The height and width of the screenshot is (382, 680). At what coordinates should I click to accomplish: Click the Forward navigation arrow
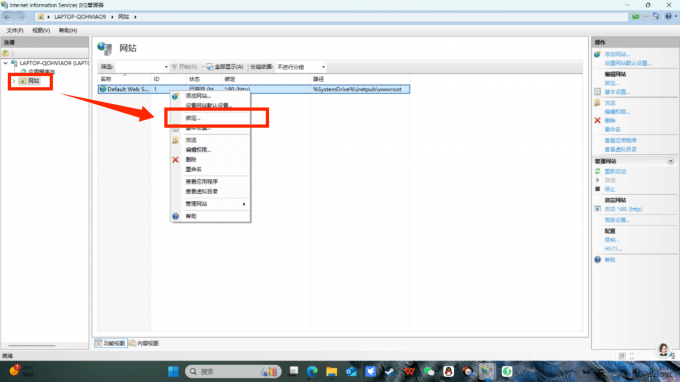(20, 17)
